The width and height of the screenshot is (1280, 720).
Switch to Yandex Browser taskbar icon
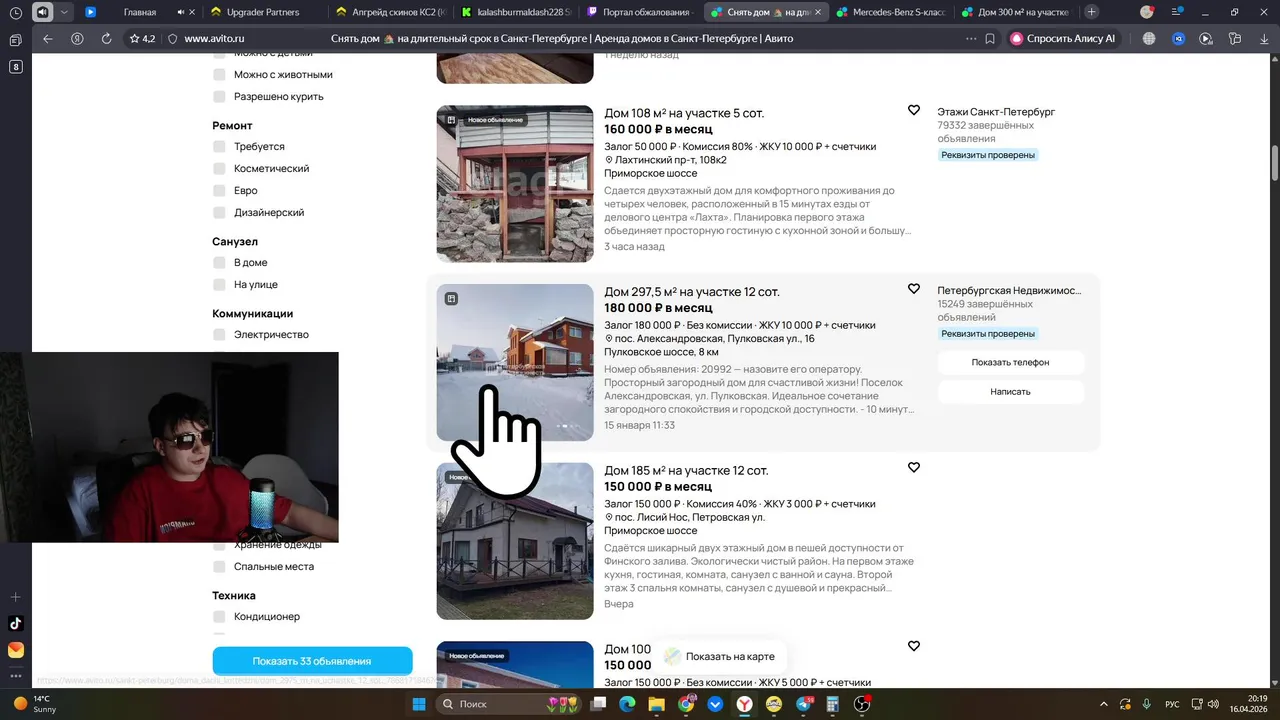pos(745,704)
